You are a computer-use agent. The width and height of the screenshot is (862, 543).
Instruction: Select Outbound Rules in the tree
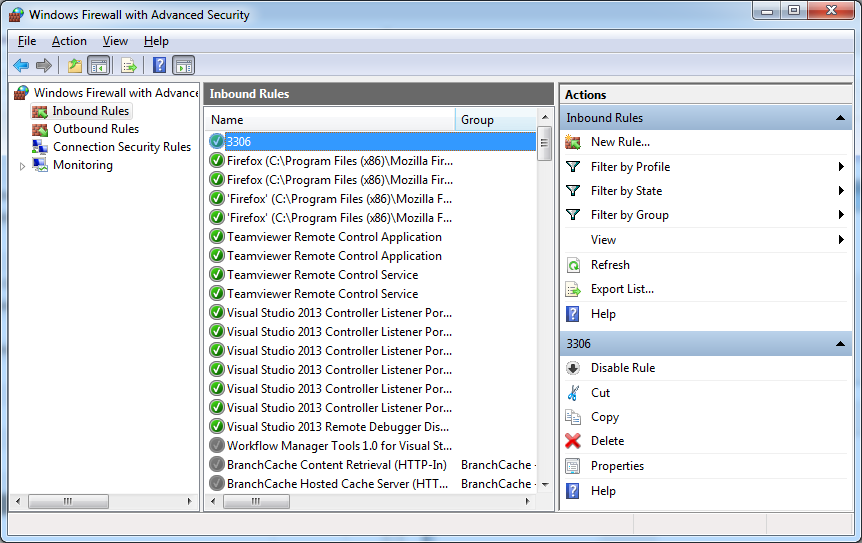96,129
